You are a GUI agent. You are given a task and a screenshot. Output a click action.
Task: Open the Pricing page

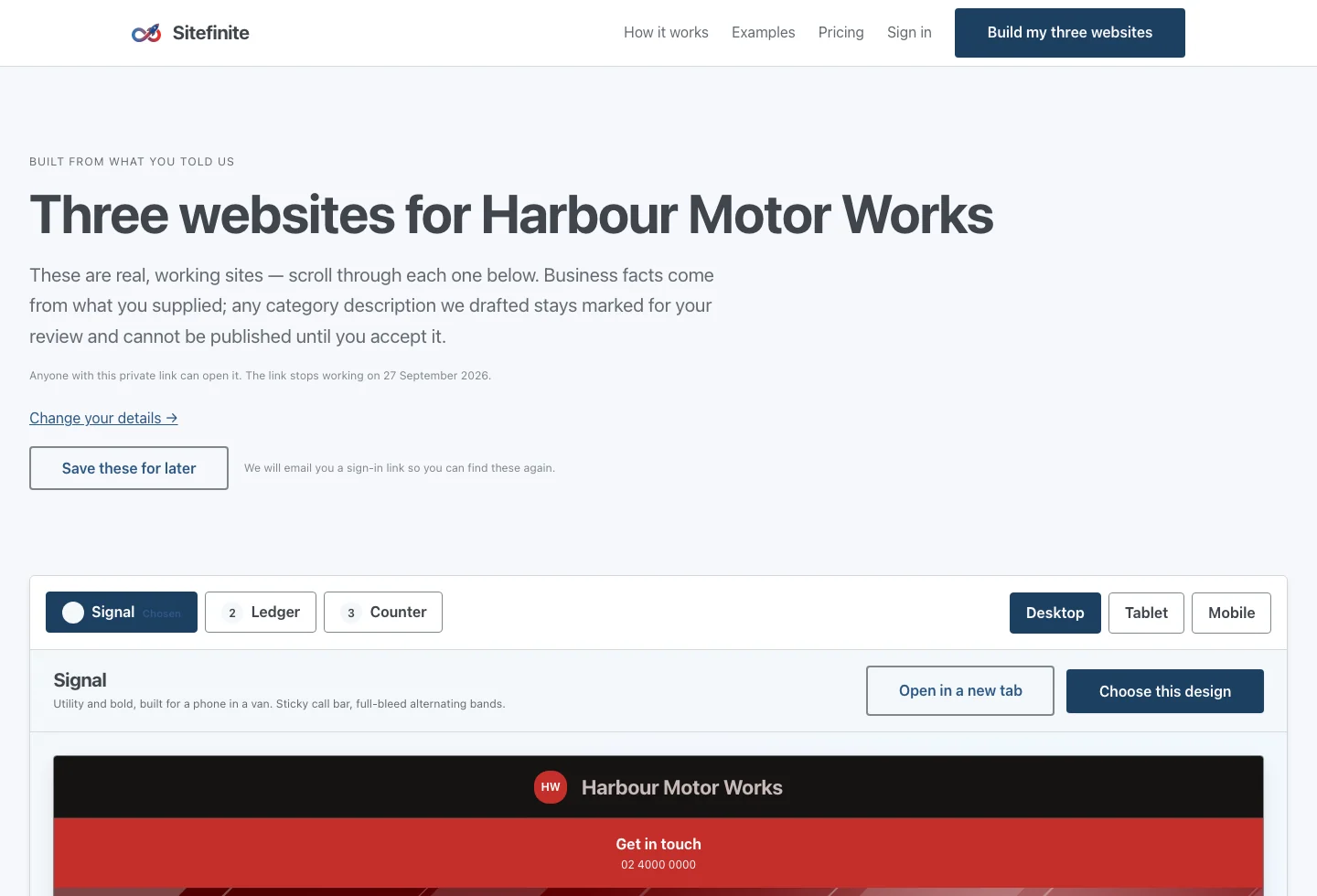841,33
